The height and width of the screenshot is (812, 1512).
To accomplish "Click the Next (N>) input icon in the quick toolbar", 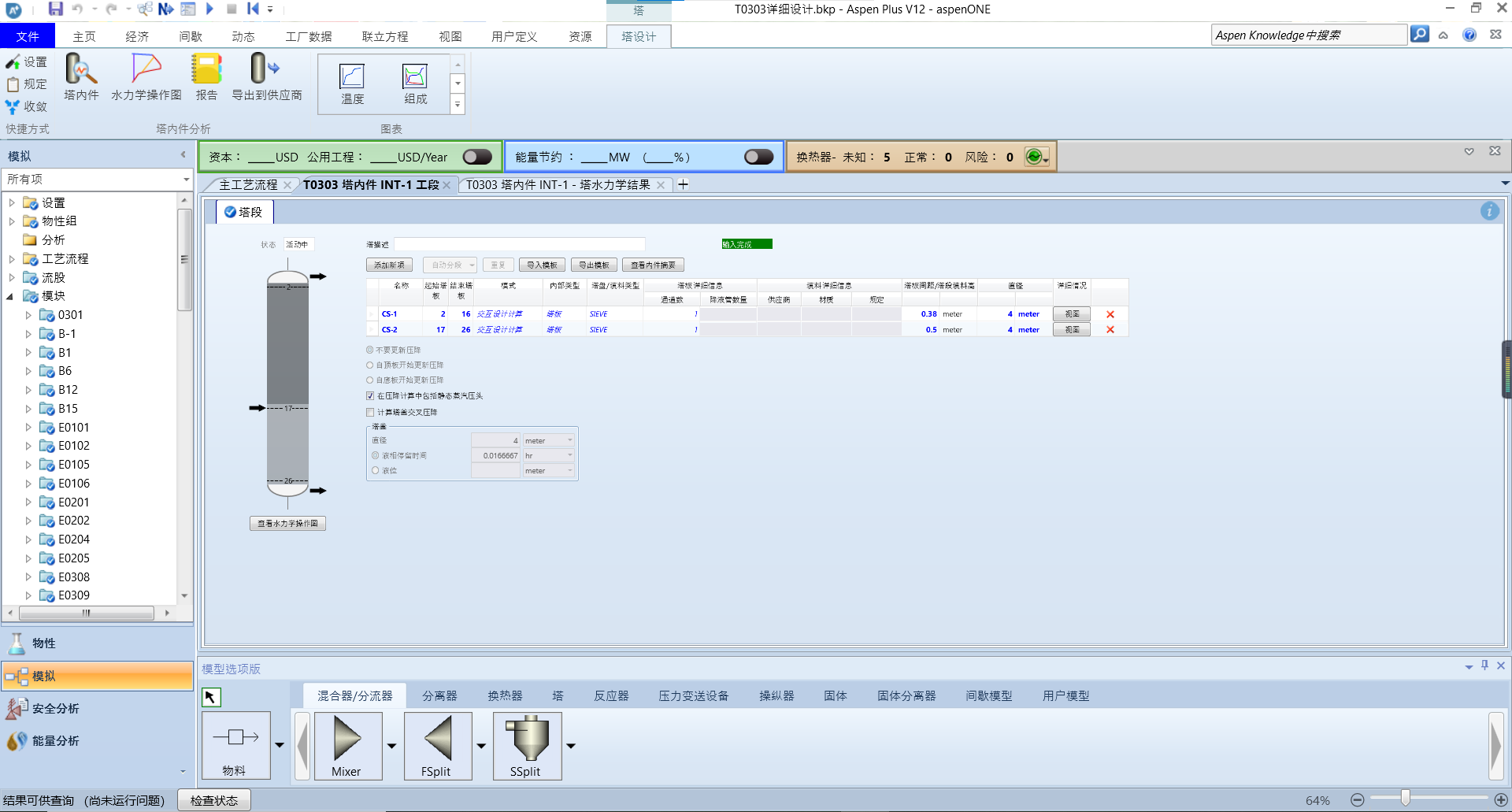I will [x=165, y=9].
